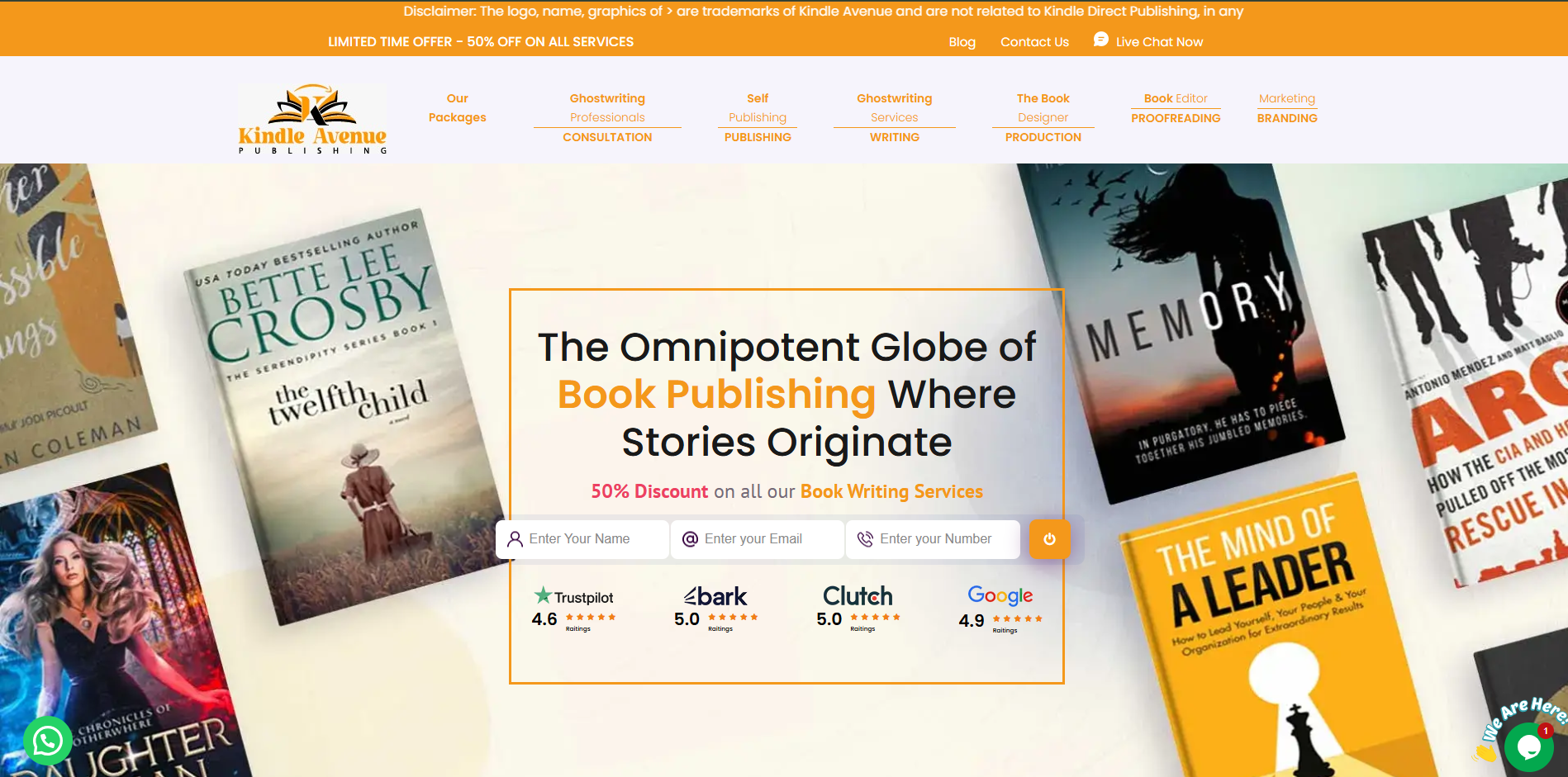The width and height of the screenshot is (1568, 777).
Task: Click the Enter Your Name field
Action: (582, 539)
